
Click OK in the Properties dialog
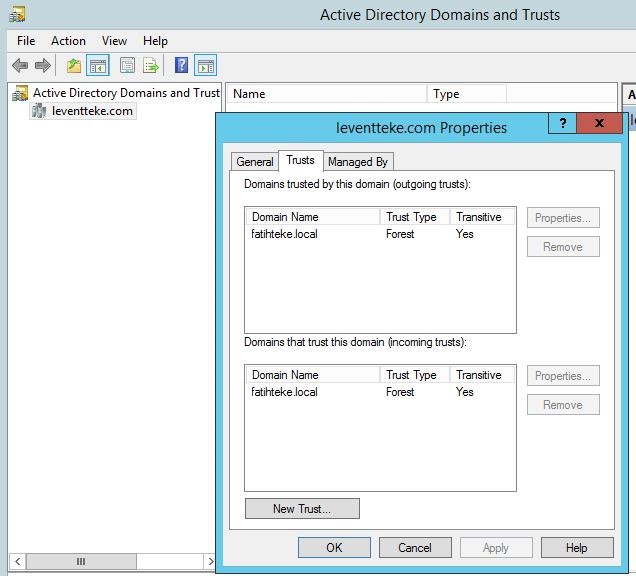(x=334, y=548)
